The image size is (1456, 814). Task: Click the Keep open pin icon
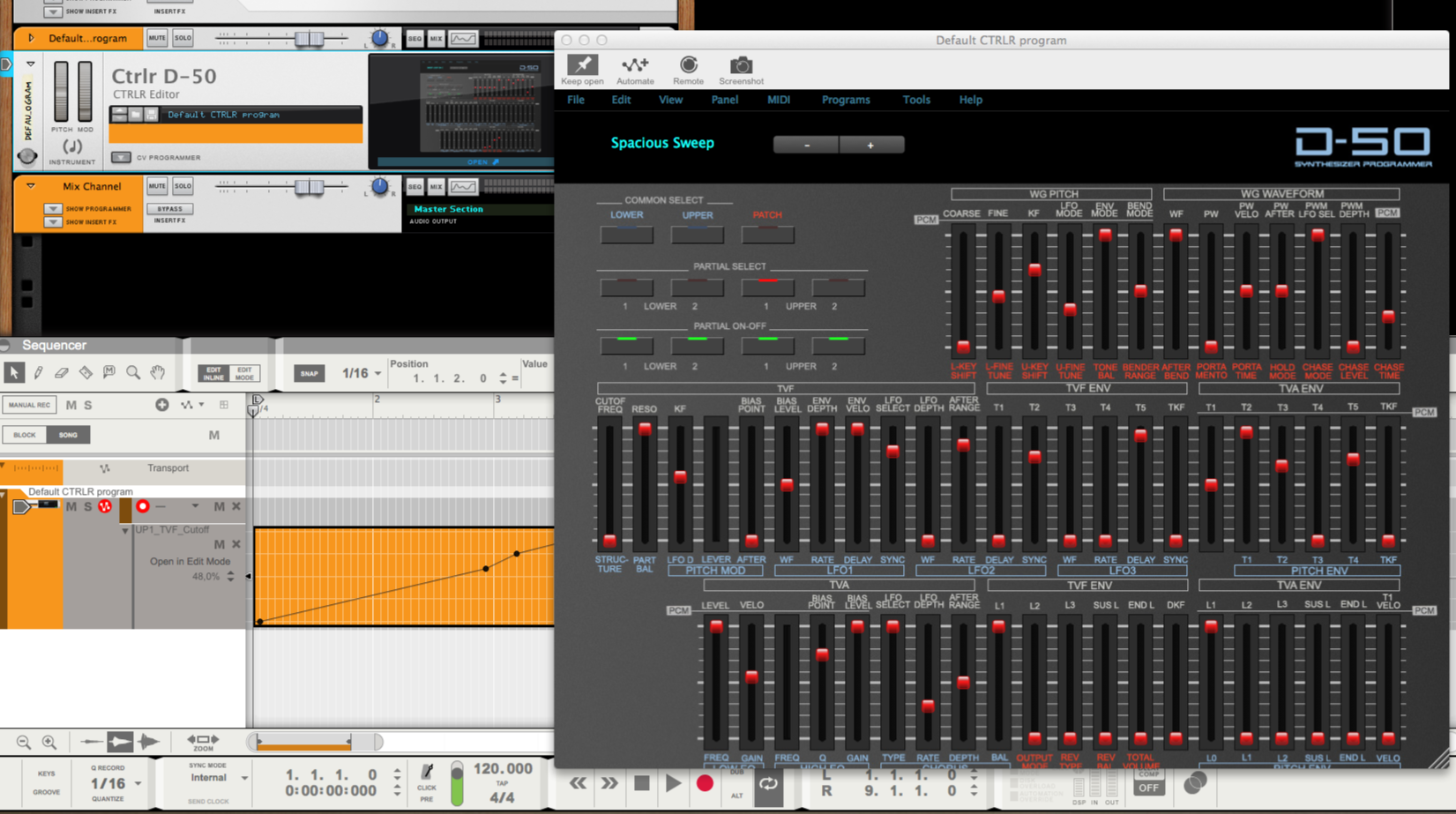tap(582, 64)
